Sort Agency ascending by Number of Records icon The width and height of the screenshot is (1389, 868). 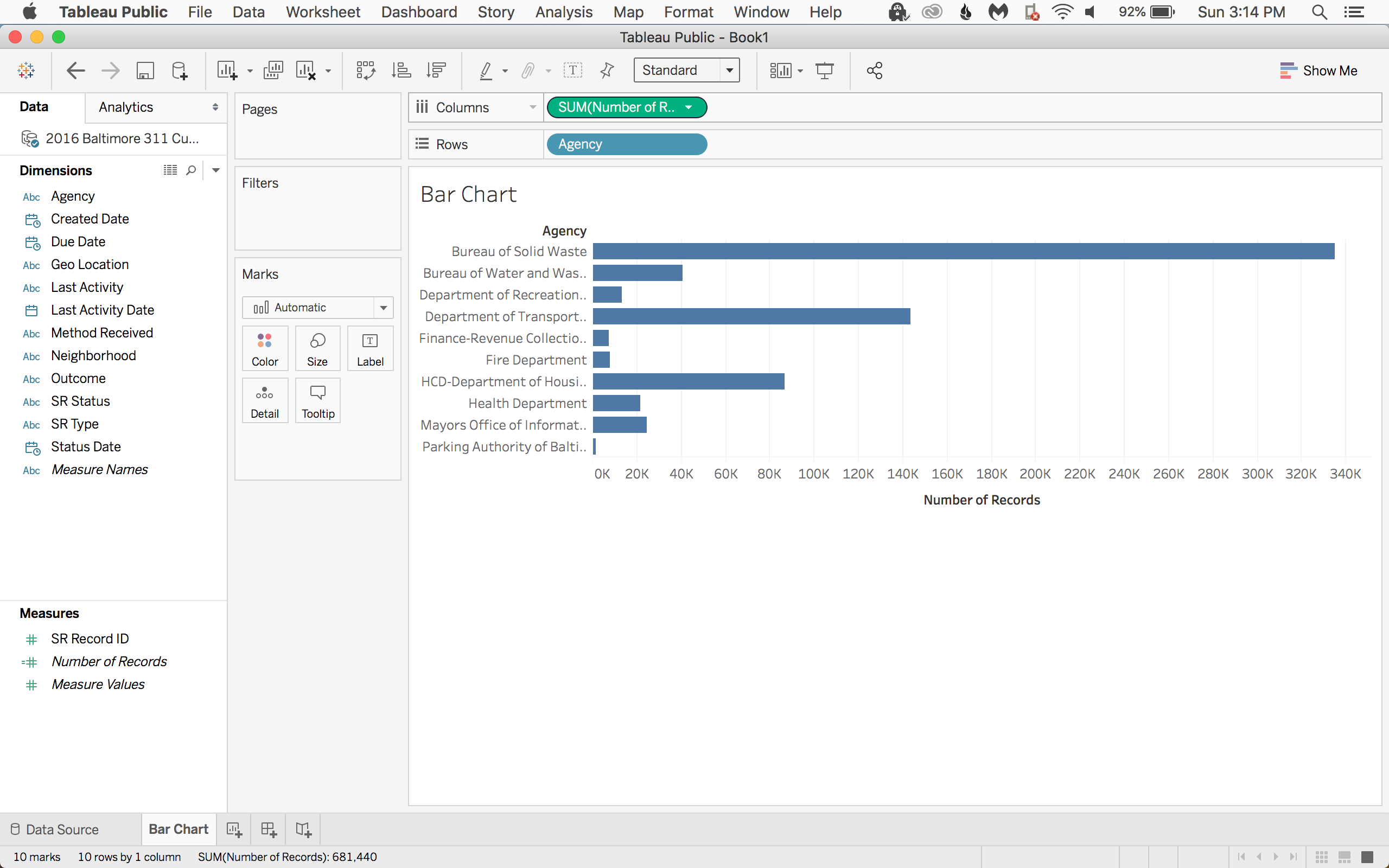click(400, 71)
